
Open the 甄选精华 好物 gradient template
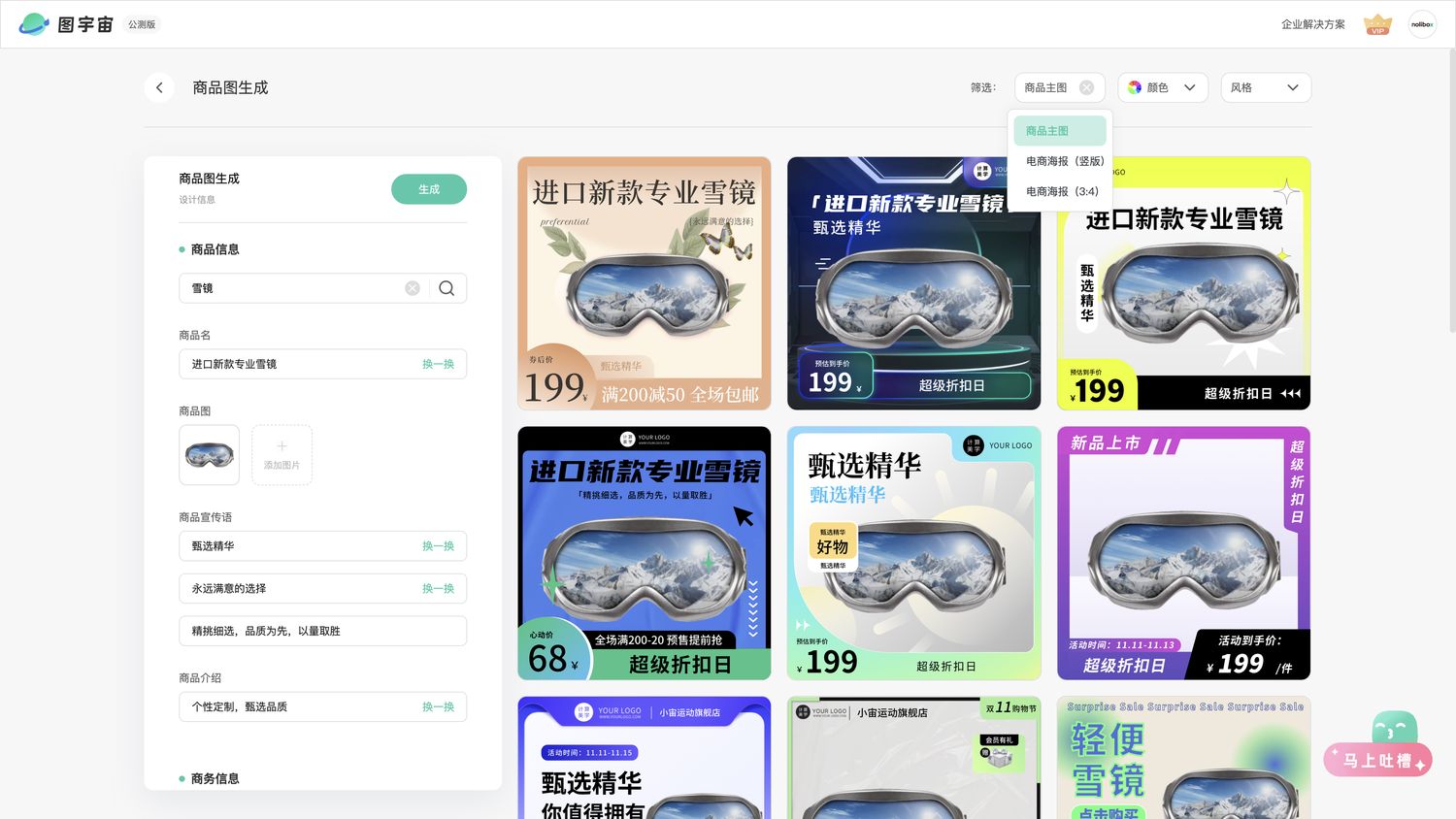coord(914,553)
